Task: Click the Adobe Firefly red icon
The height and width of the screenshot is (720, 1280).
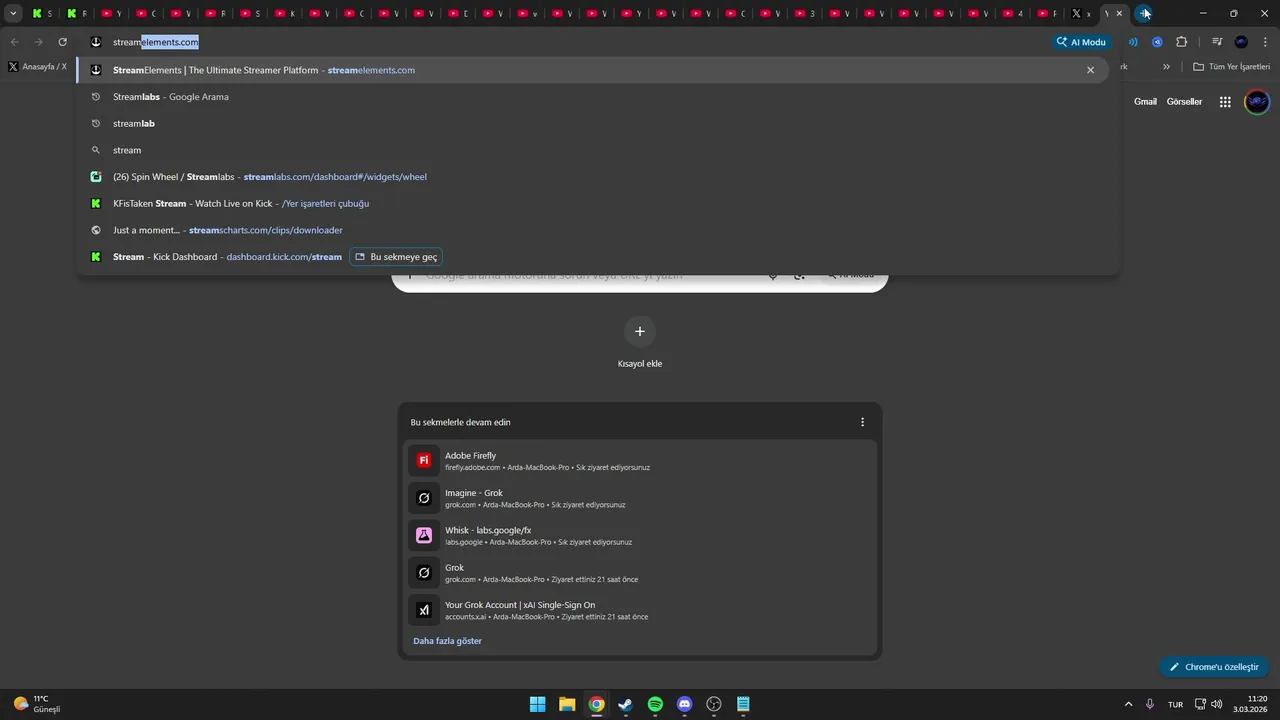Action: pos(424,460)
